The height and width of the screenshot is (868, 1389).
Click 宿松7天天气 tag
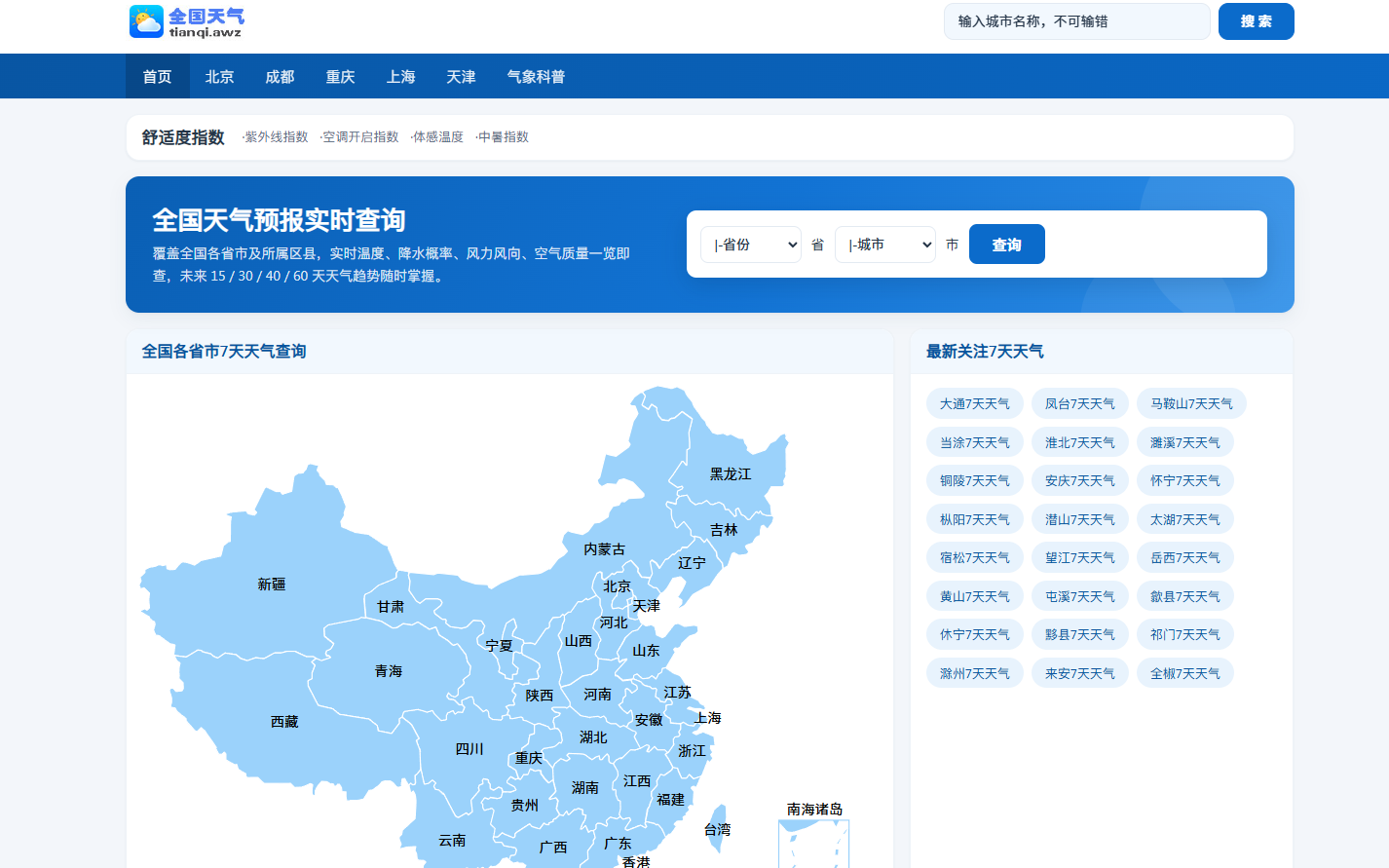[975, 557]
